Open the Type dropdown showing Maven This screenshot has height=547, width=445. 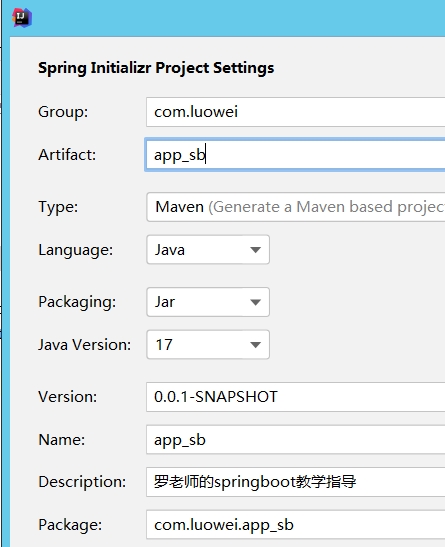pos(296,207)
